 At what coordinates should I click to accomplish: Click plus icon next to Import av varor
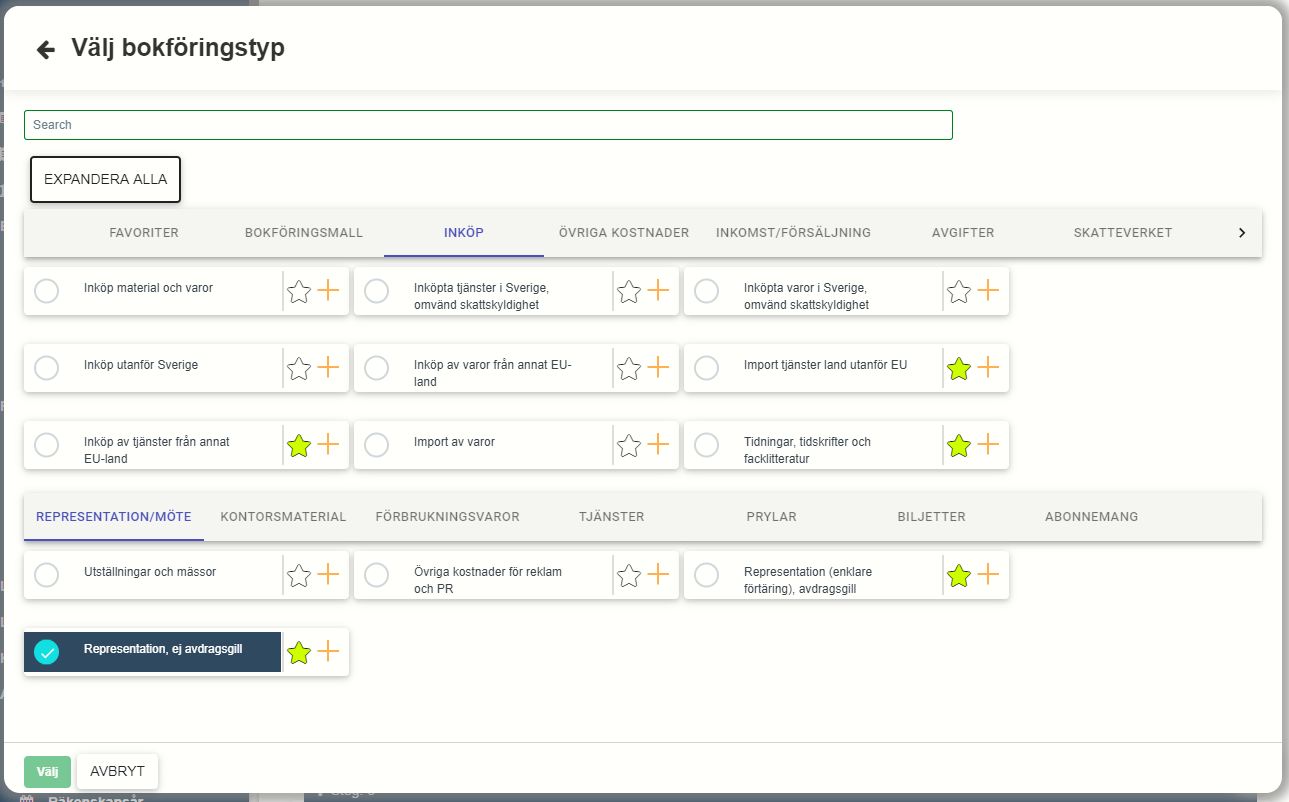click(x=658, y=445)
